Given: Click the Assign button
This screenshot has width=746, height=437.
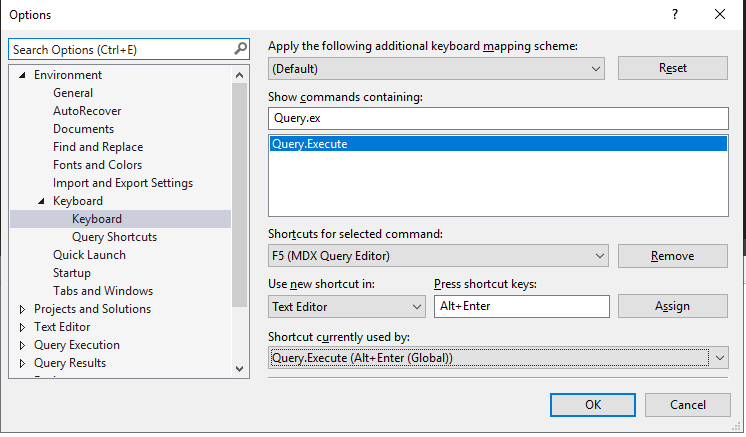Looking at the screenshot, I should click(x=673, y=306).
